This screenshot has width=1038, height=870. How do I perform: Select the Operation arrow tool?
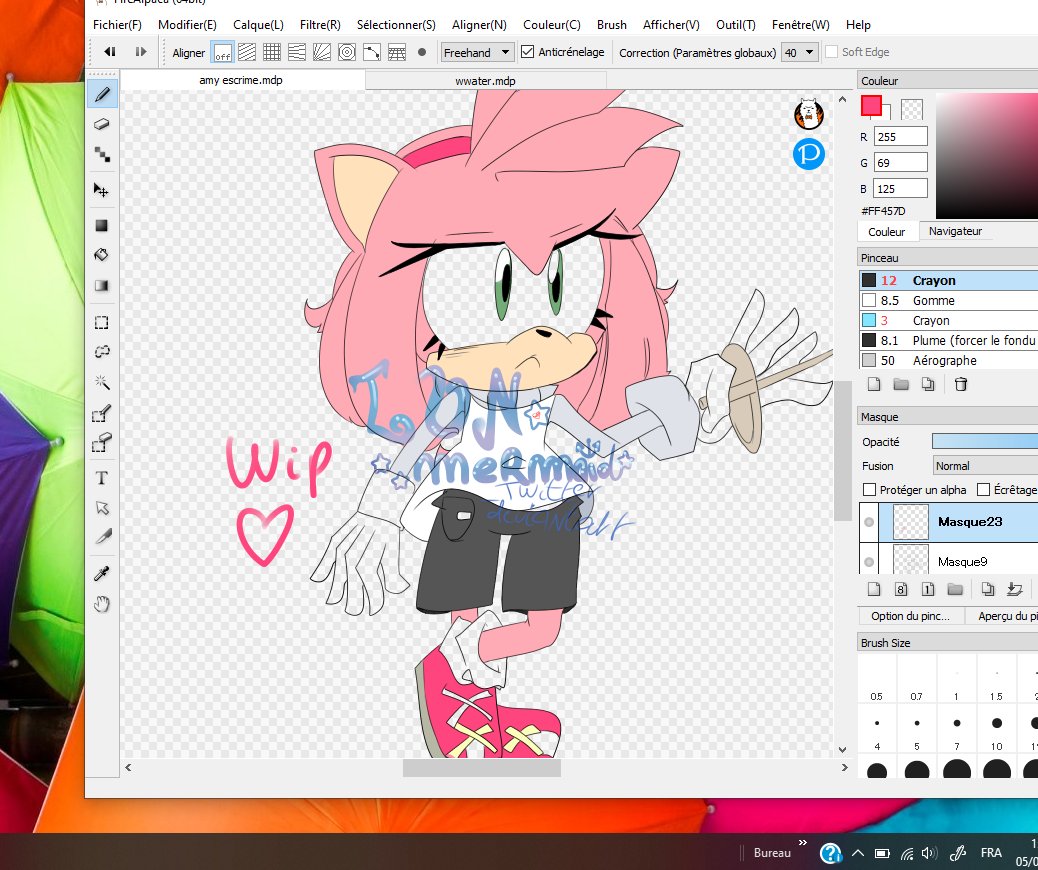pos(102,508)
